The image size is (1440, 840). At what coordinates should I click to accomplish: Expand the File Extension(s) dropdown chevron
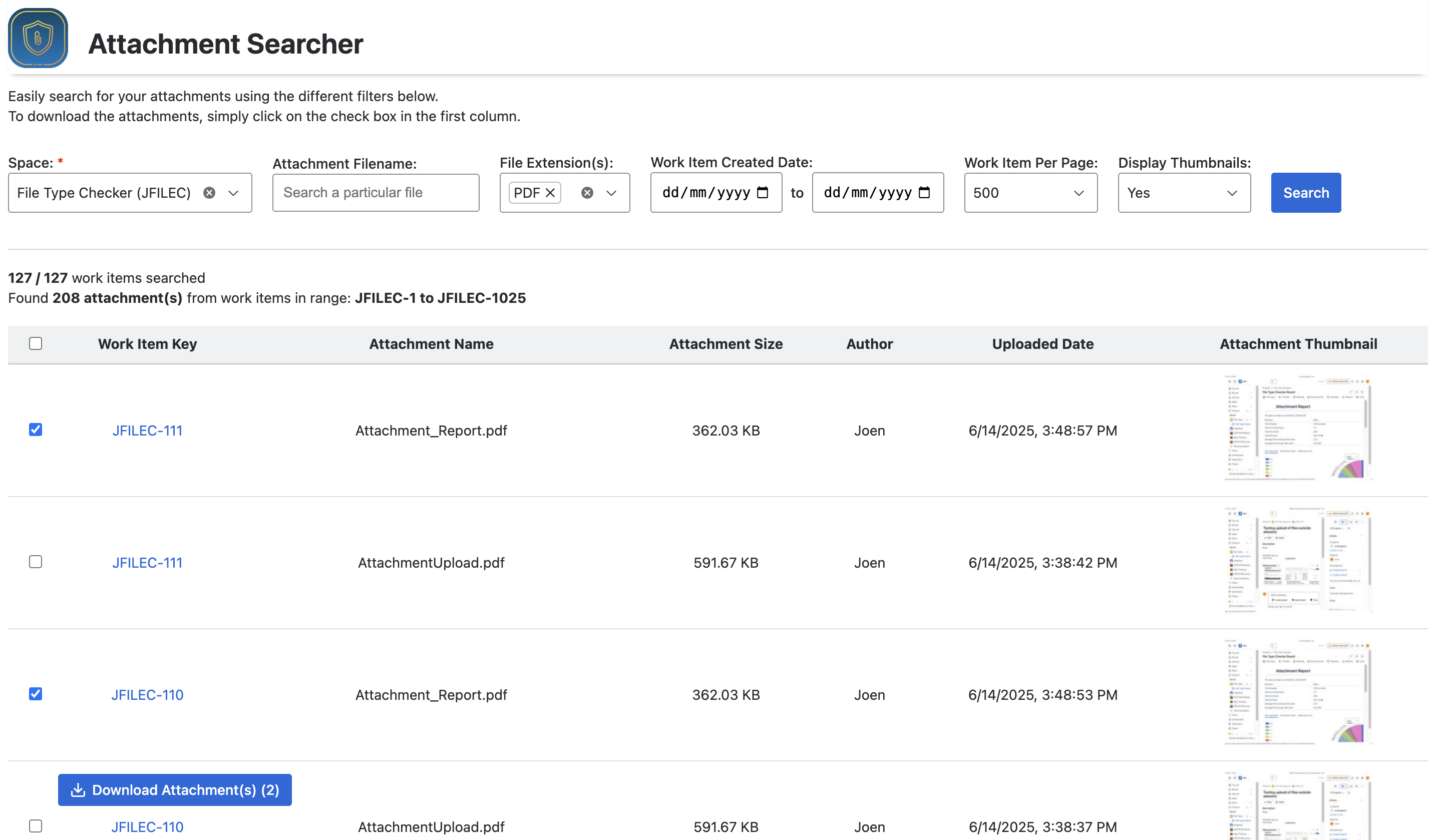coord(611,193)
